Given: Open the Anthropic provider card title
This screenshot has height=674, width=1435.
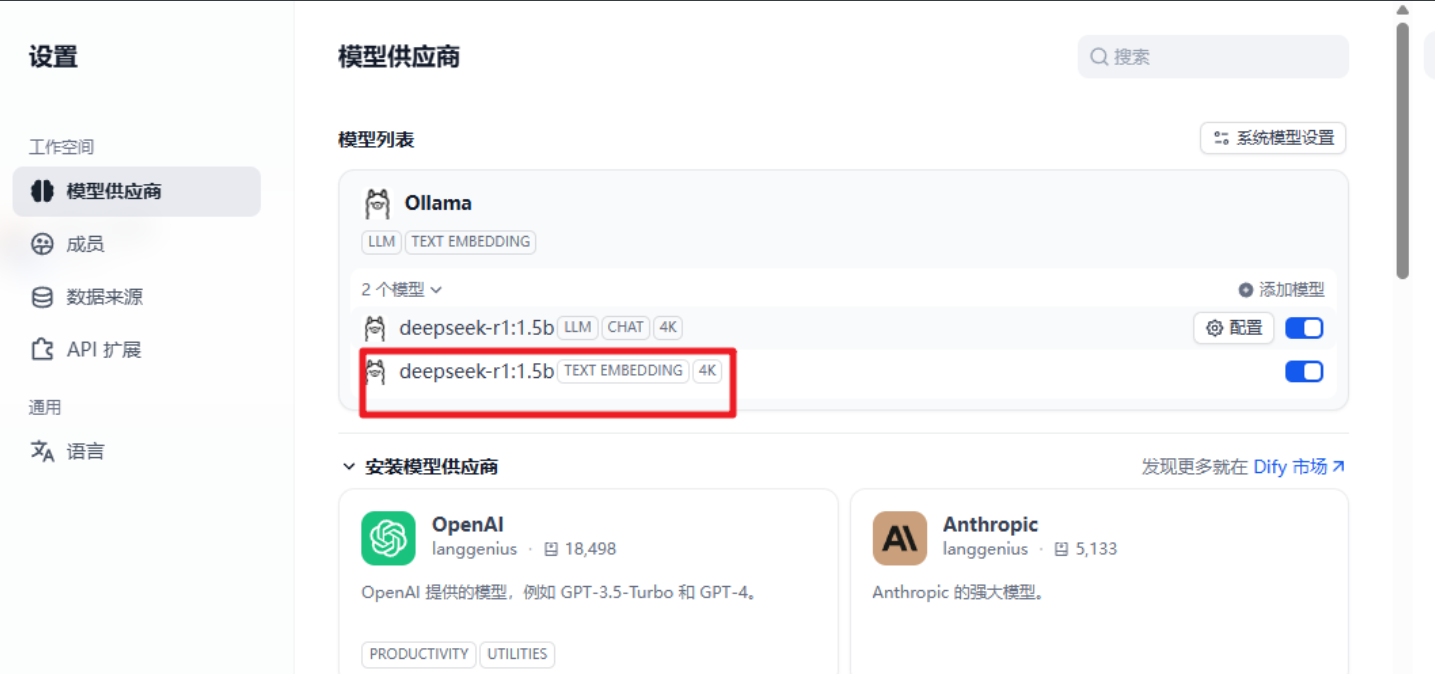Looking at the screenshot, I should coord(991,524).
